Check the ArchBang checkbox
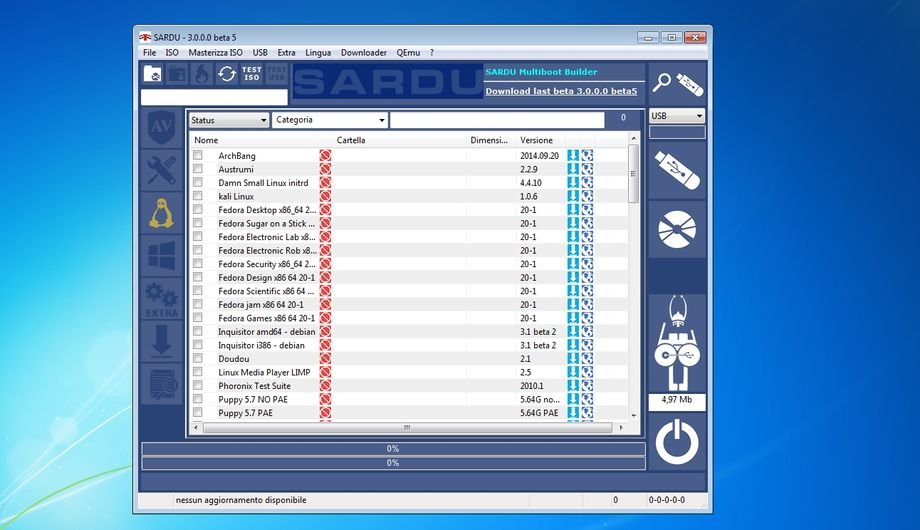Image resolution: width=920 pixels, height=530 pixels. (198, 156)
